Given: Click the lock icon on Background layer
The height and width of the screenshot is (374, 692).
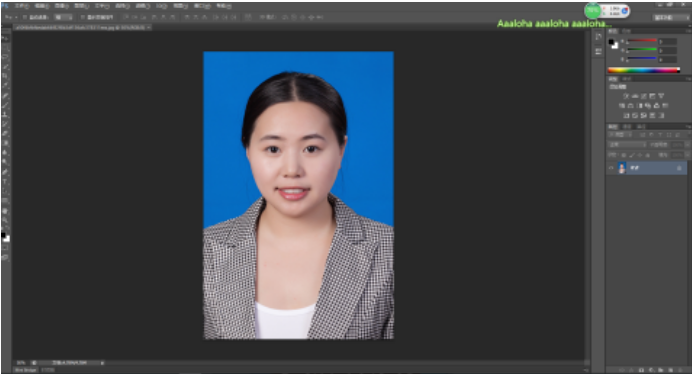Looking at the screenshot, I should [679, 168].
